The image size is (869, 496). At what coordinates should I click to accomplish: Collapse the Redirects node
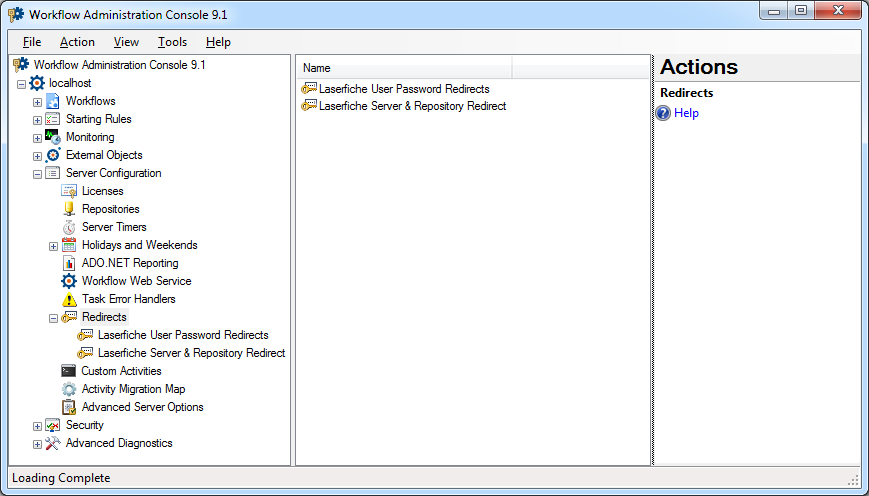53,319
